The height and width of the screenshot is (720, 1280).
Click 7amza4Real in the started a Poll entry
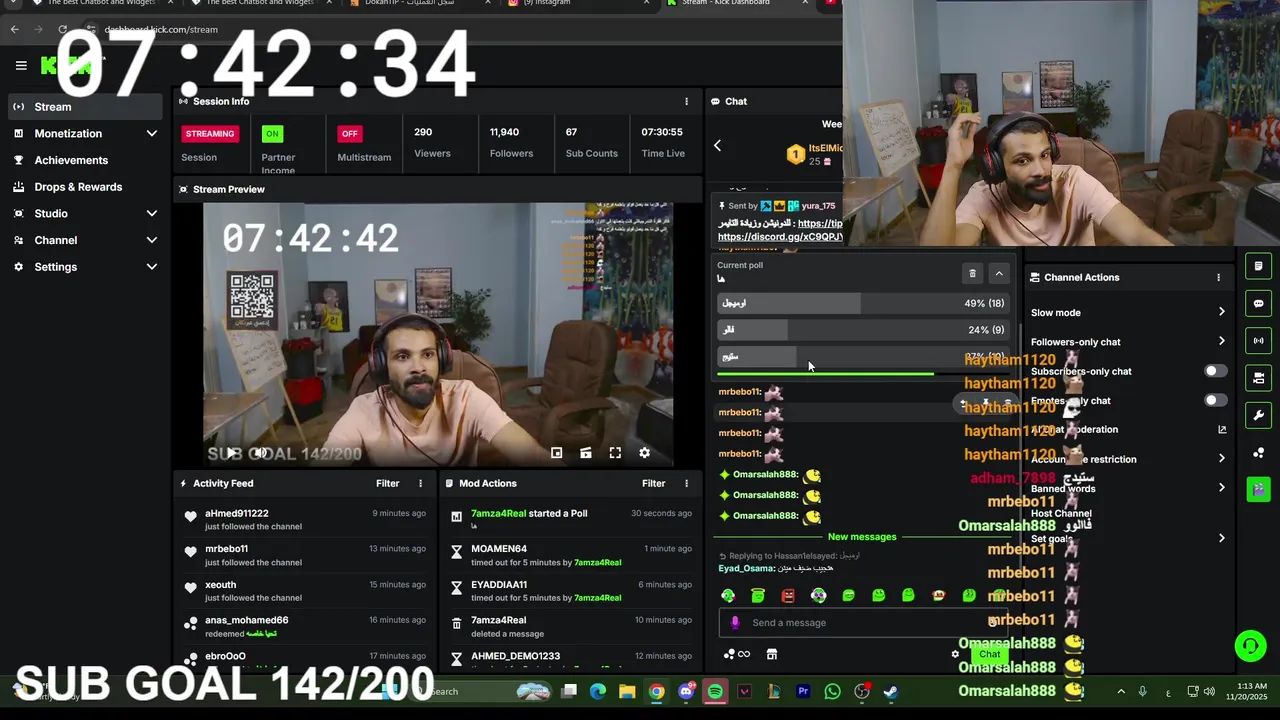(x=498, y=513)
